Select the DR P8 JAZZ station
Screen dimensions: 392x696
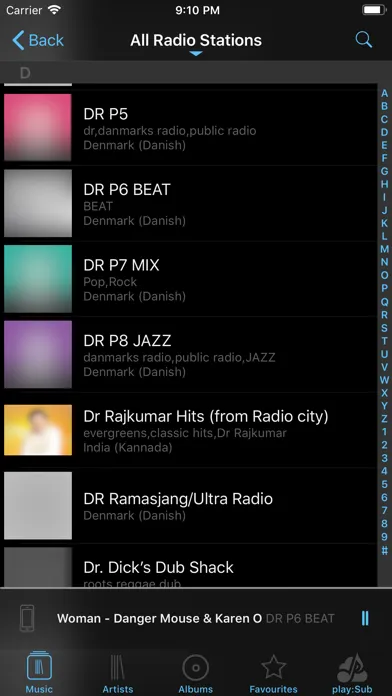[189, 354]
